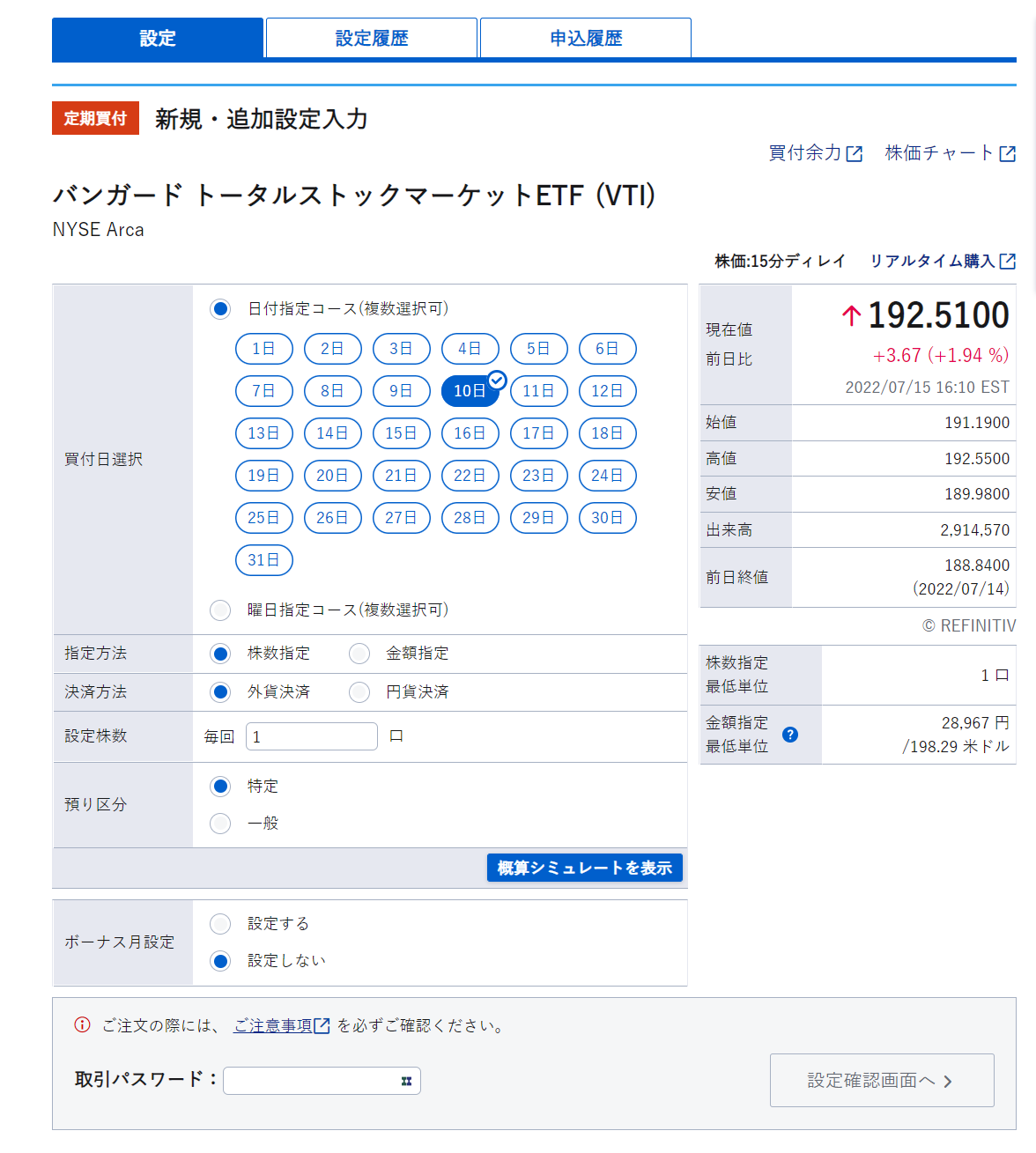Select the 25日 purchase date
Image resolution: width=1036 pixels, height=1153 pixels.
[263, 518]
